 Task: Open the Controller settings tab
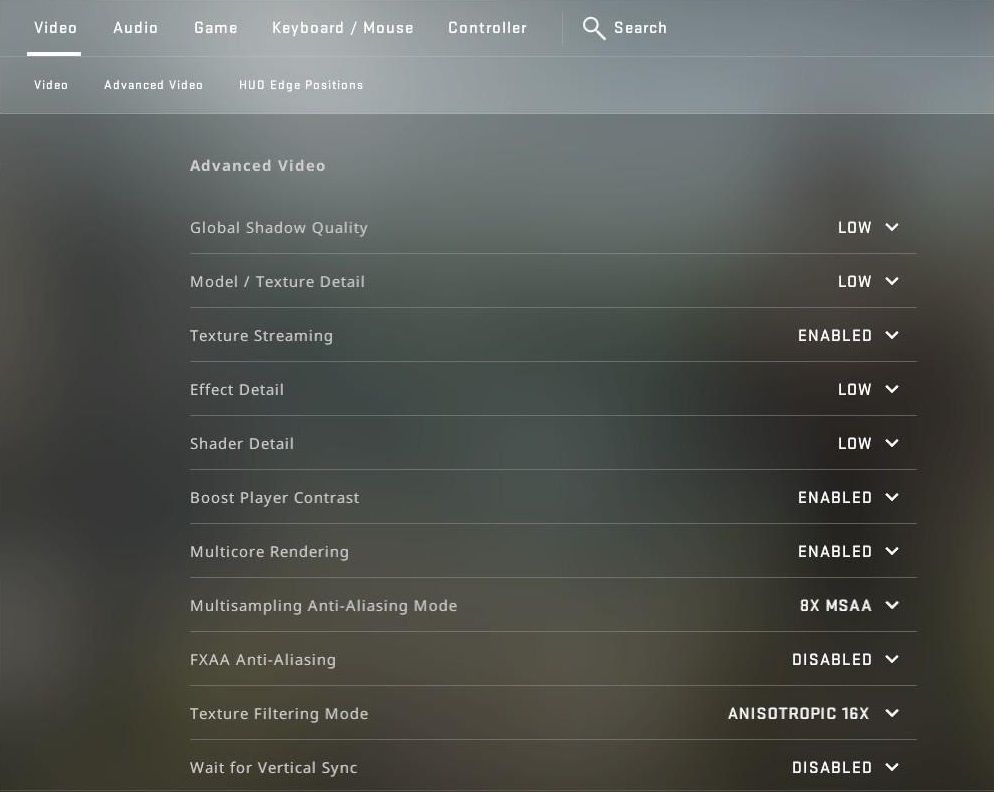click(x=487, y=28)
